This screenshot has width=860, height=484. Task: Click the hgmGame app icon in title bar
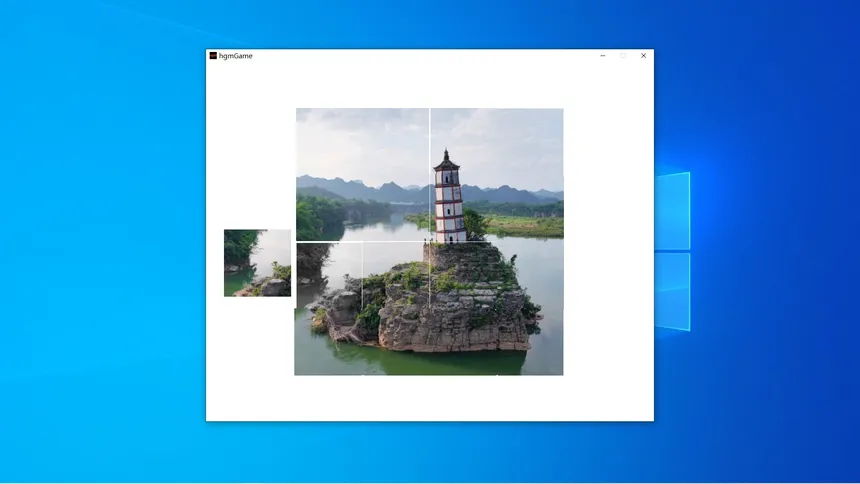click(213, 56)
